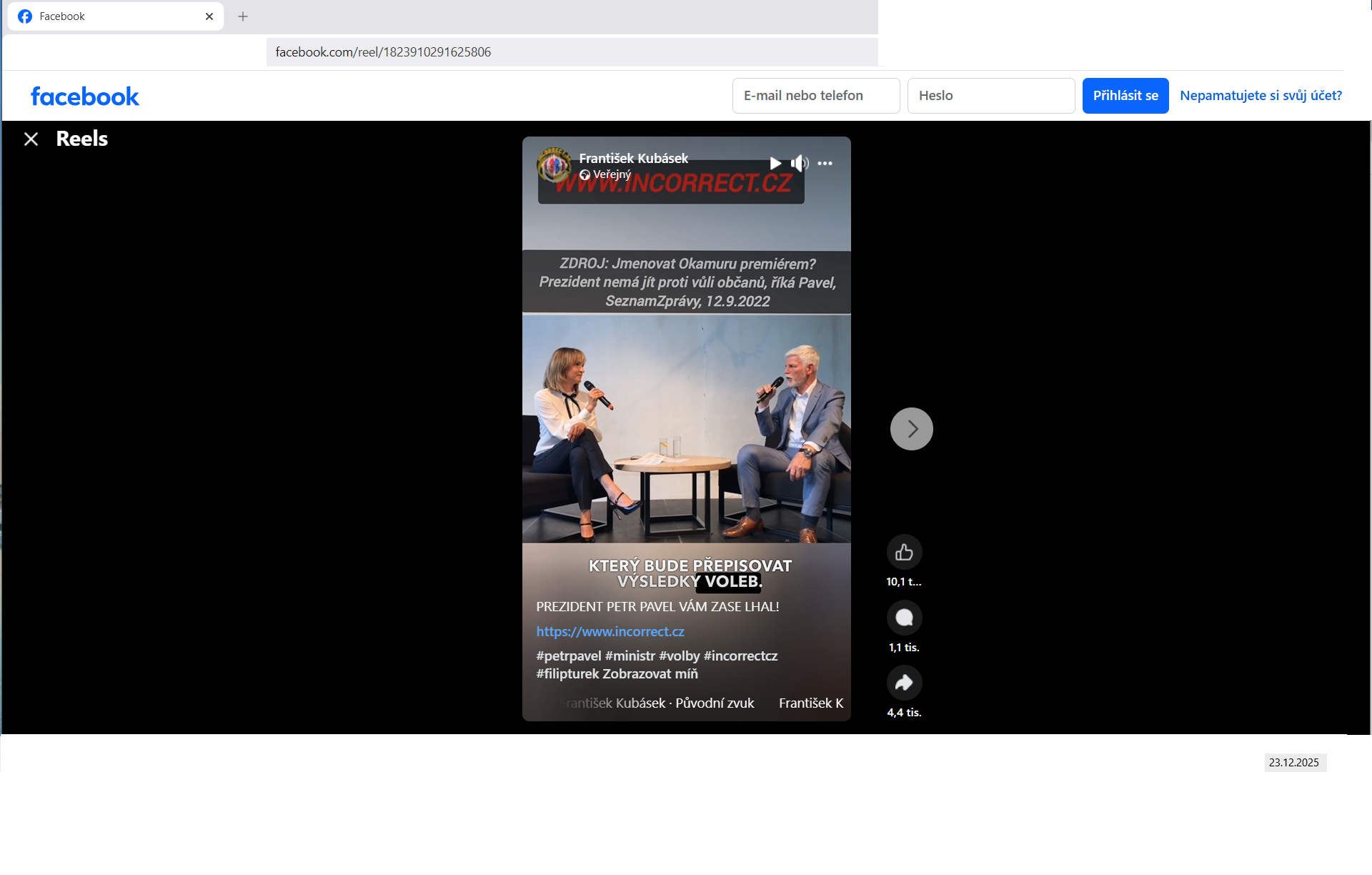Click the E-mail nebo telefon field
This screenshot has width=1372, height=875.
815,96
